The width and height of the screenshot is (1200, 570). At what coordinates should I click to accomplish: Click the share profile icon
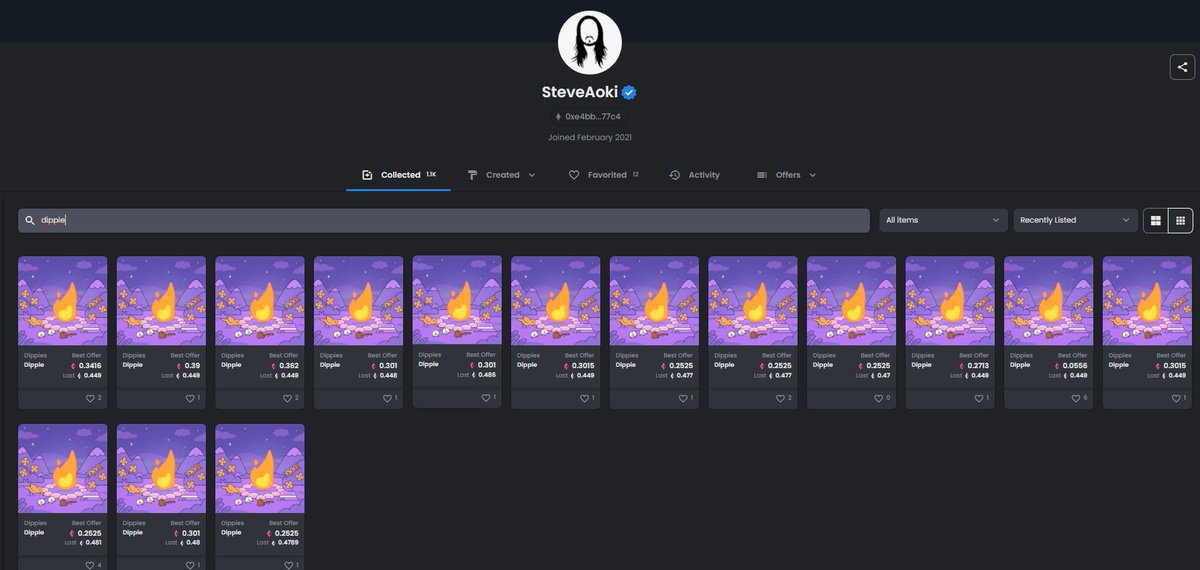1183,67
